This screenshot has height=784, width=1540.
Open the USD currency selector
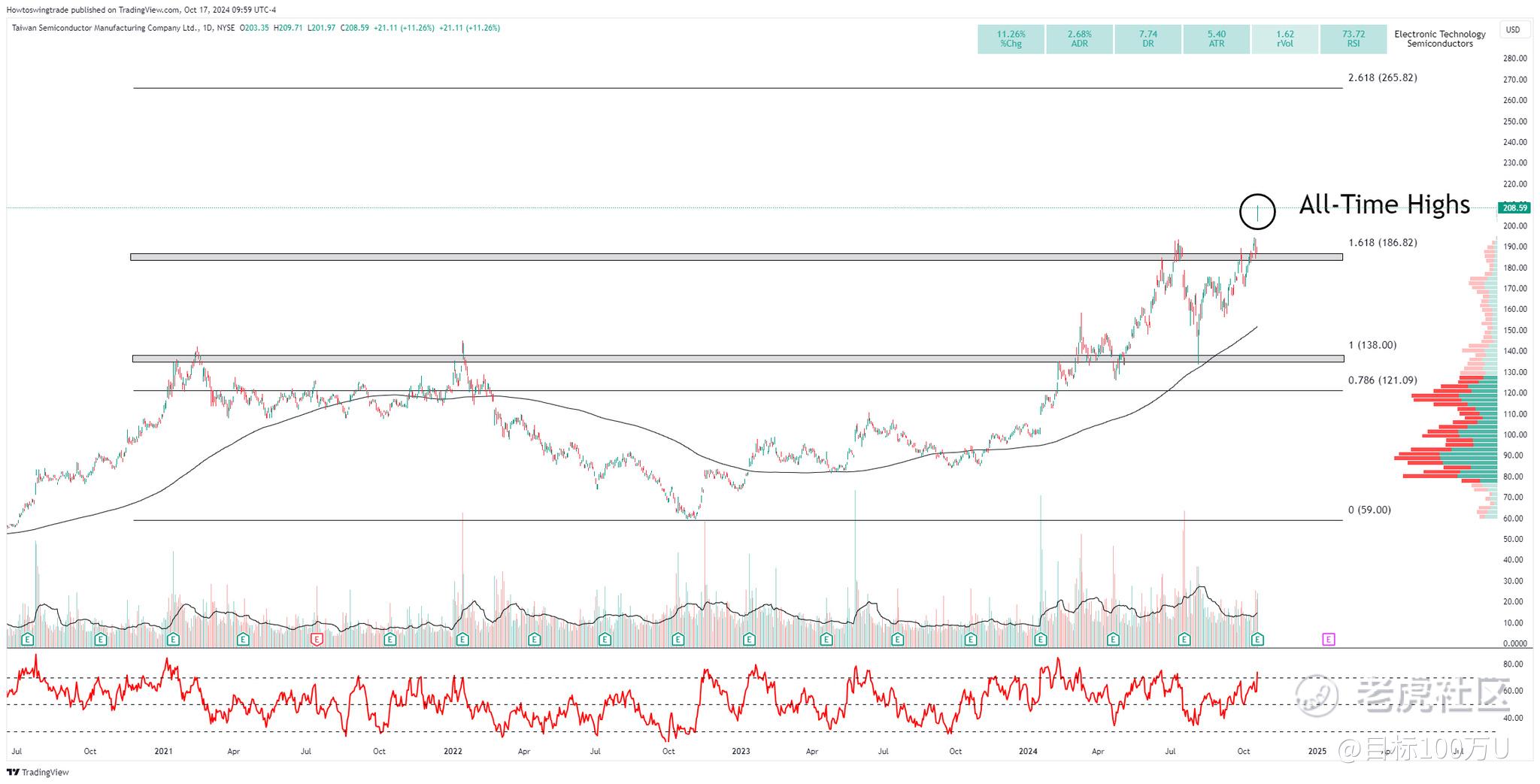tap(1513, 30)
